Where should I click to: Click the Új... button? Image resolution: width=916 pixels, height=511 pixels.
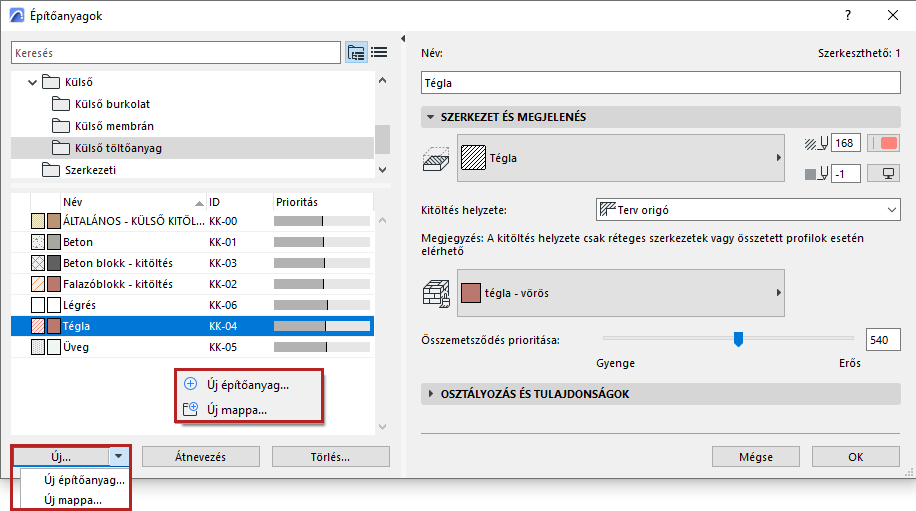(x=61, y=457)
